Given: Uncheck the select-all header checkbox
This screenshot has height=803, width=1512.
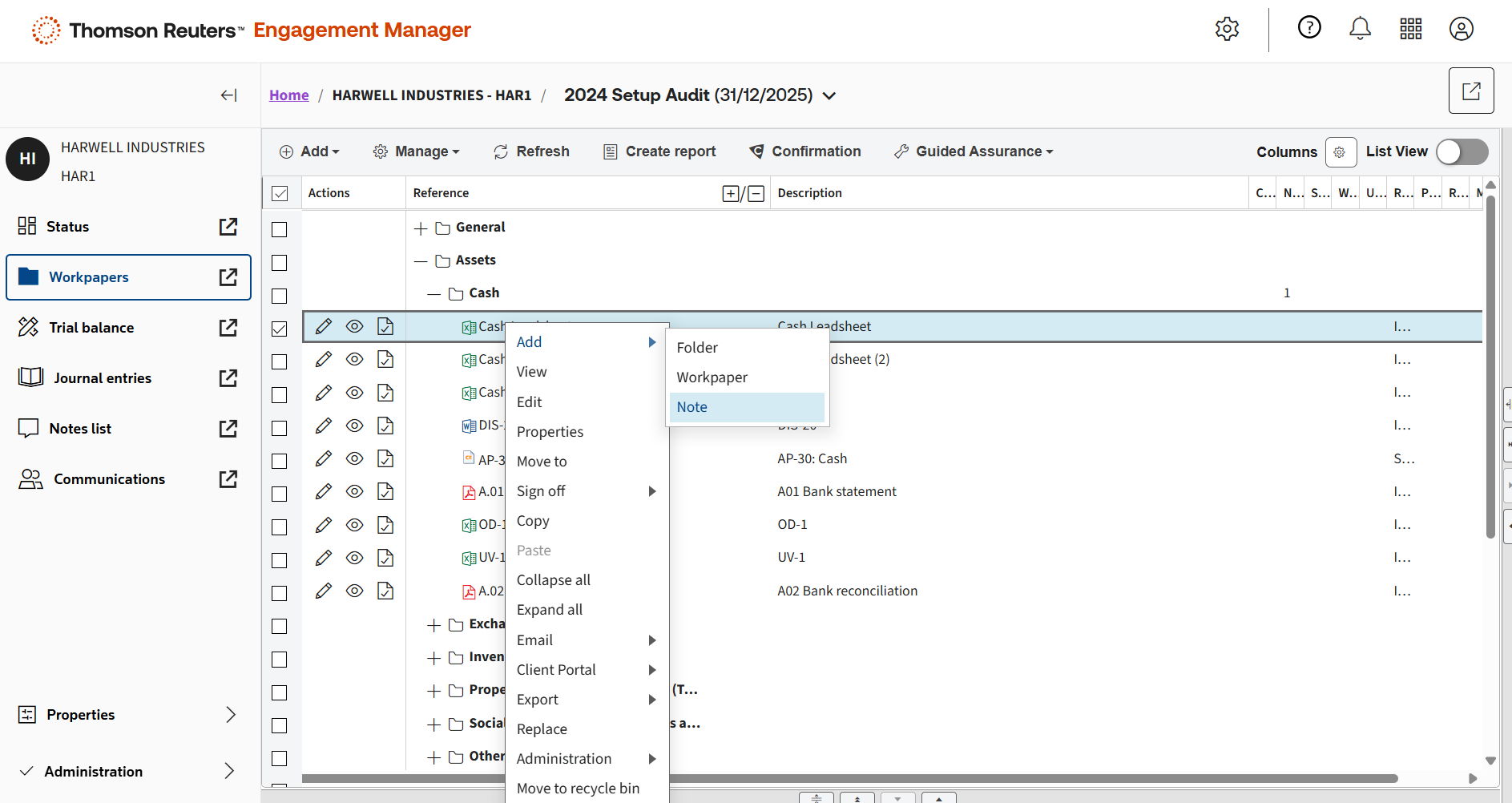Looking at the screenshot, I should 280,194.
